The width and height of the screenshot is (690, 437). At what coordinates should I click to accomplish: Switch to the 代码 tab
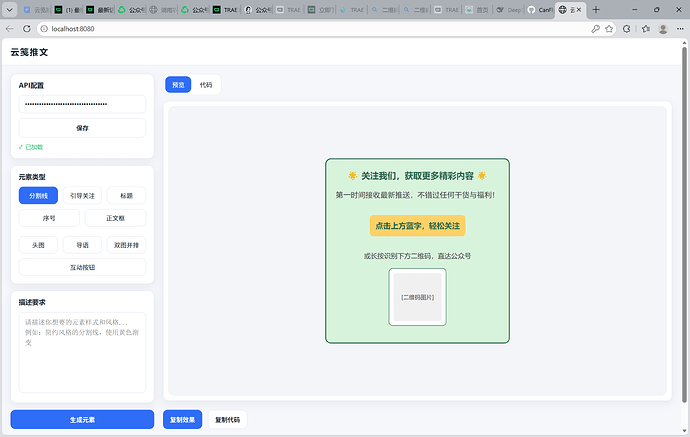point(206,85)
